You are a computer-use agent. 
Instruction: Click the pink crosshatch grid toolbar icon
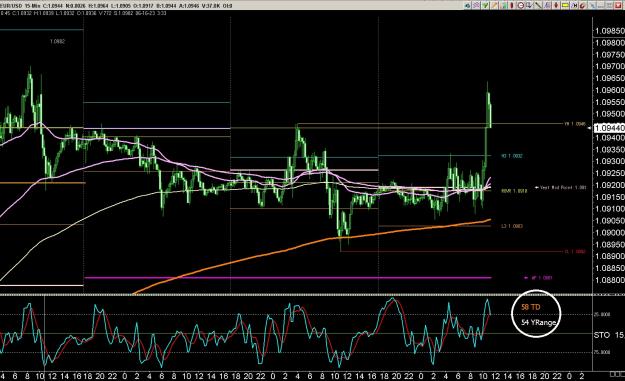point(476,6)
